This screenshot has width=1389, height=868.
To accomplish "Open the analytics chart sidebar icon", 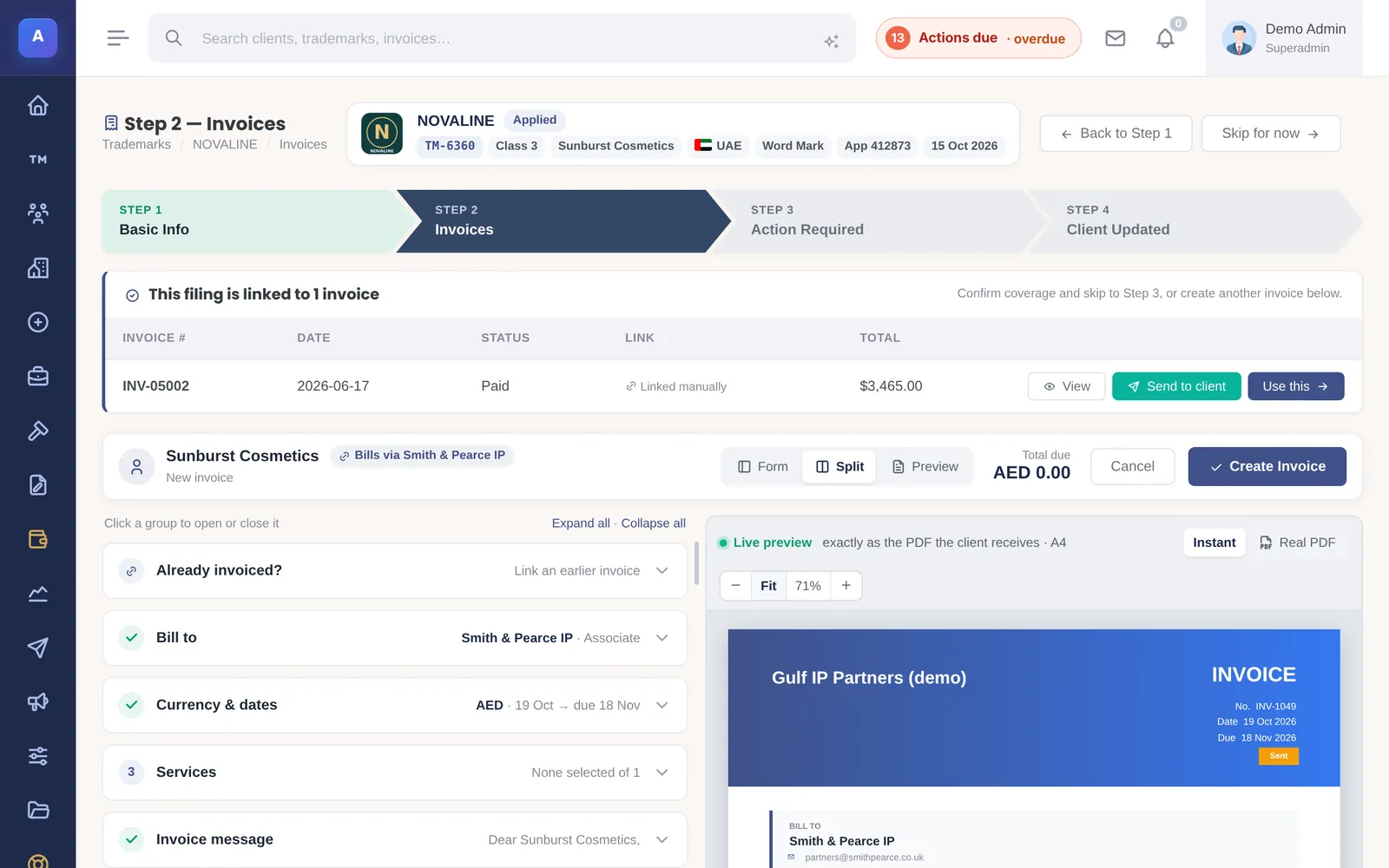I will point(37,594).
